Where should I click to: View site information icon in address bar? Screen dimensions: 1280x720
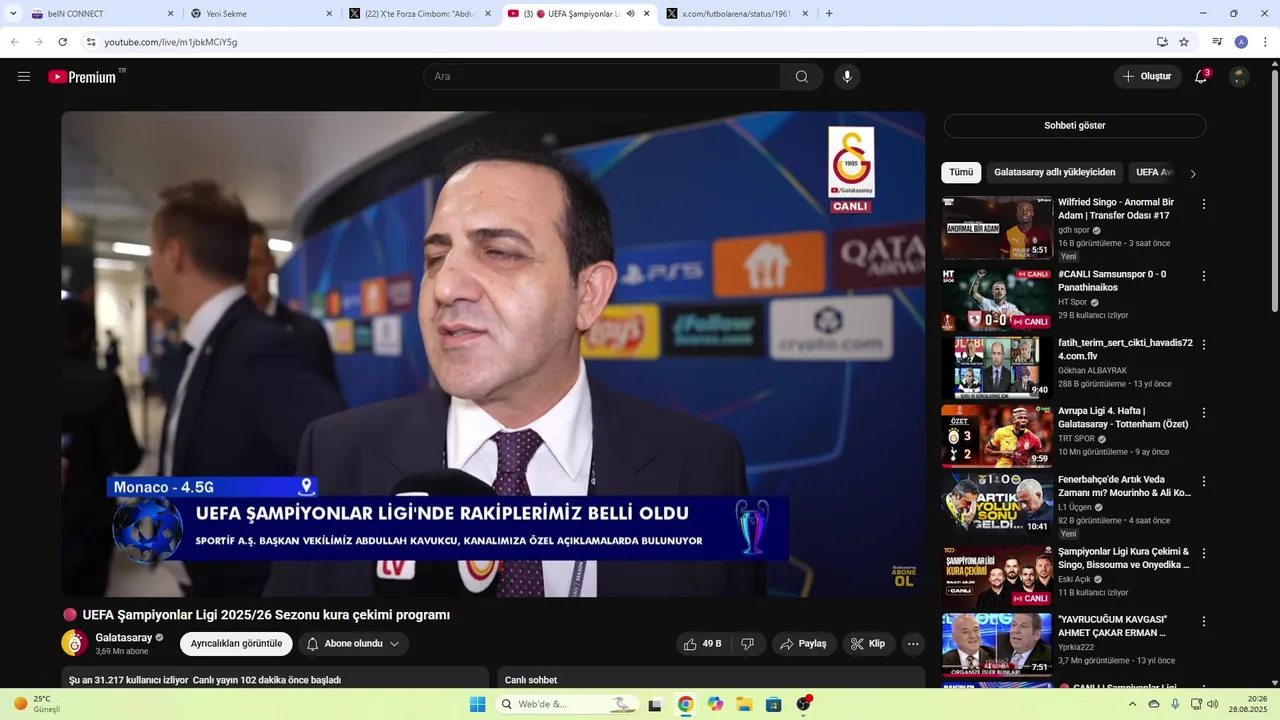coord(90,42)
